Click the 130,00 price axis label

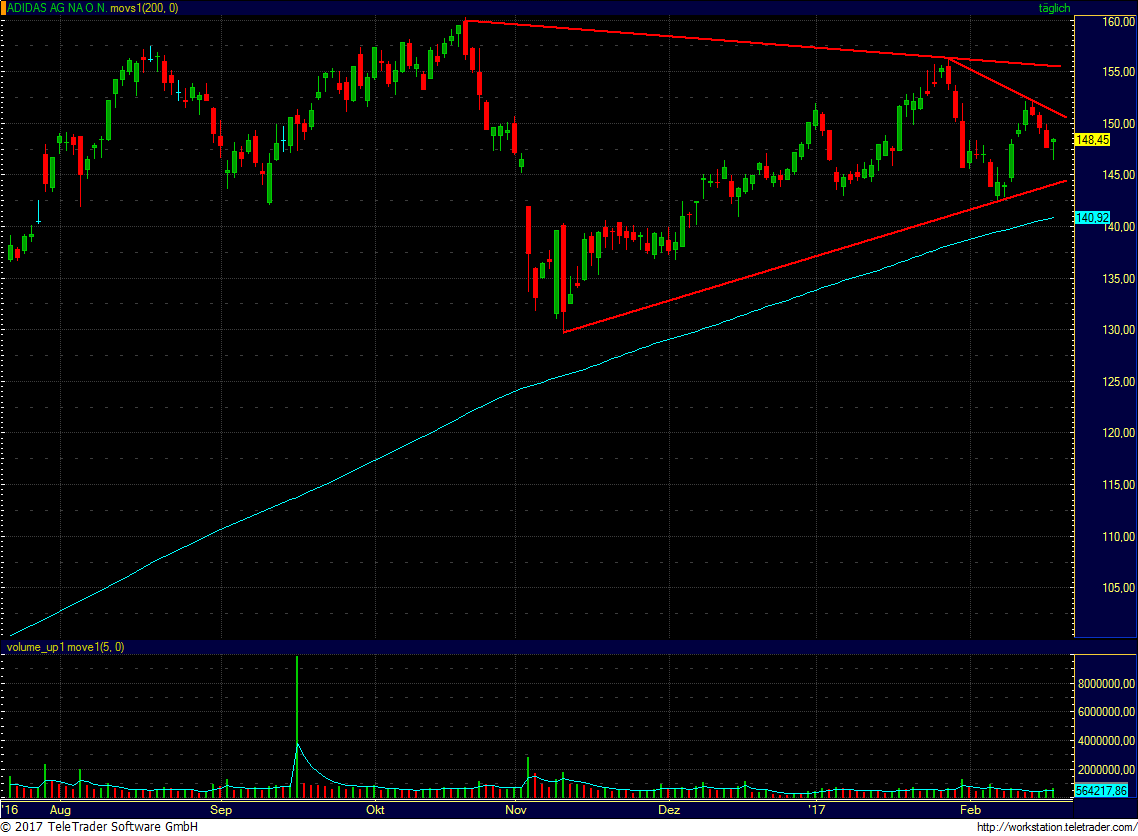pos(1118,330)
